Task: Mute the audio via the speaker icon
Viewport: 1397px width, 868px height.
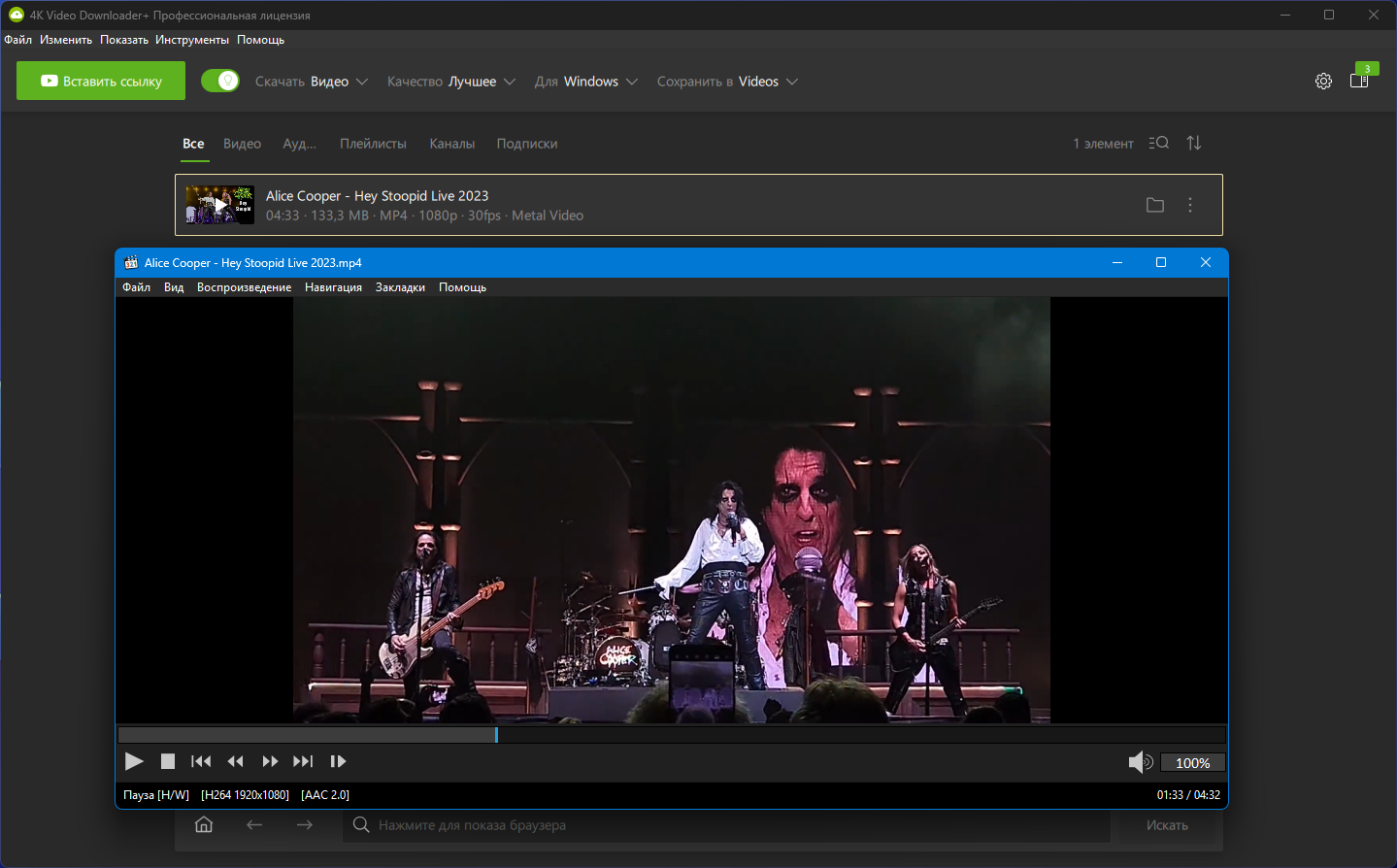Action: tap(1140, 762)
